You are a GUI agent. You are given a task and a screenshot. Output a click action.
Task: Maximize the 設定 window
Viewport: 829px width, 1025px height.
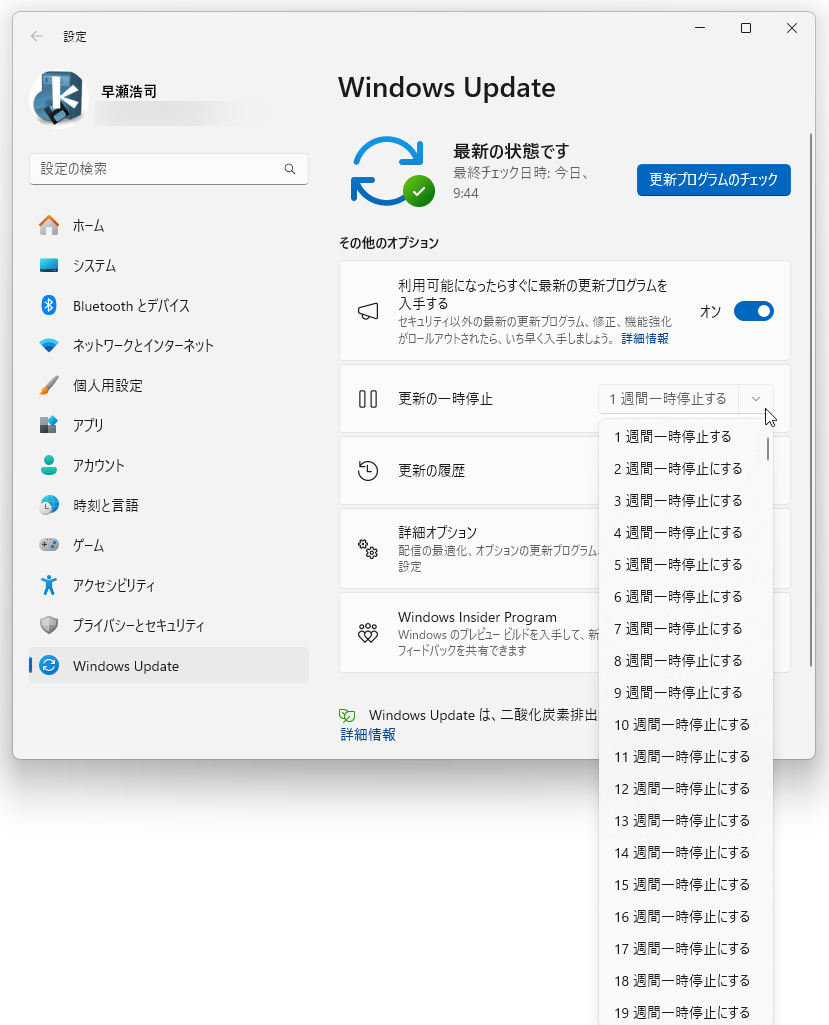745,28
